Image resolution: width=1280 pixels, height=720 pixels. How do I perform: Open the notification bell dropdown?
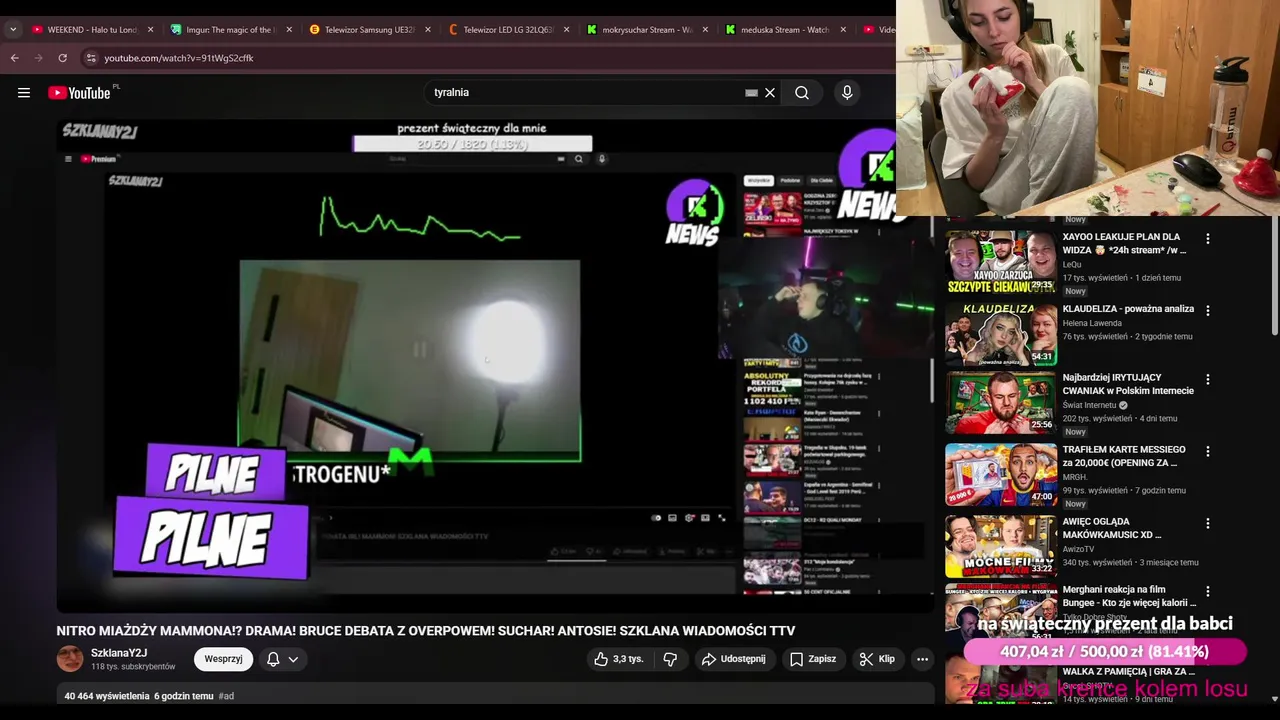coord(282,659)
